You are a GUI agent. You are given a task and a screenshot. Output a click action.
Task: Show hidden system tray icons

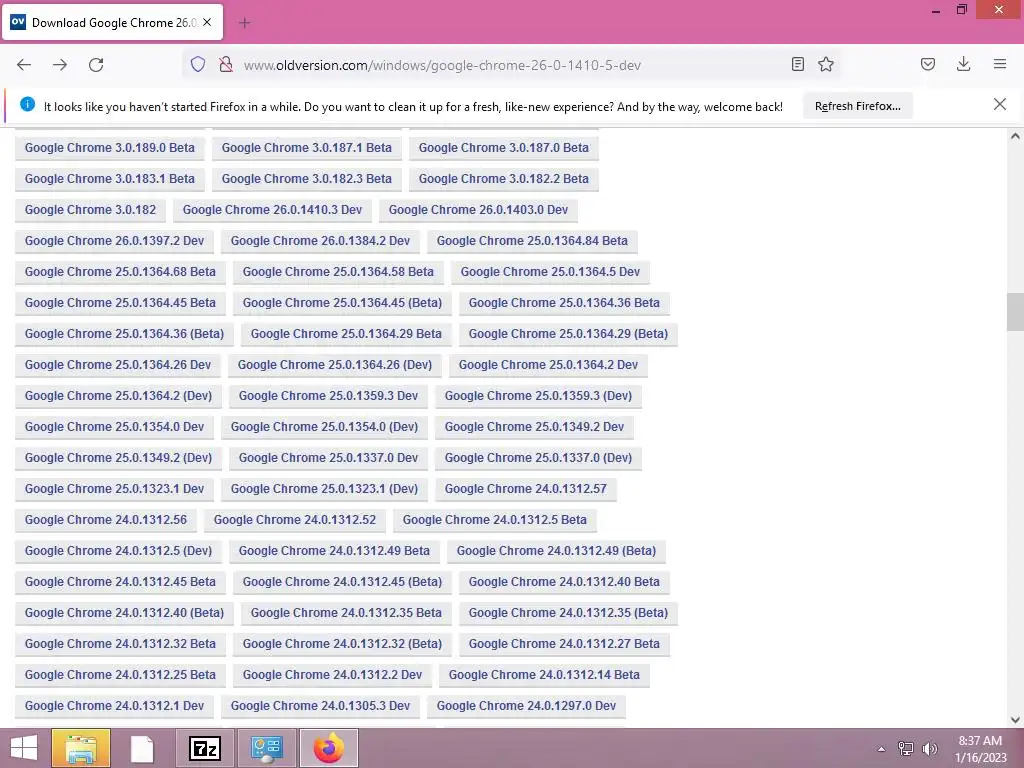[x=881, y=749]
